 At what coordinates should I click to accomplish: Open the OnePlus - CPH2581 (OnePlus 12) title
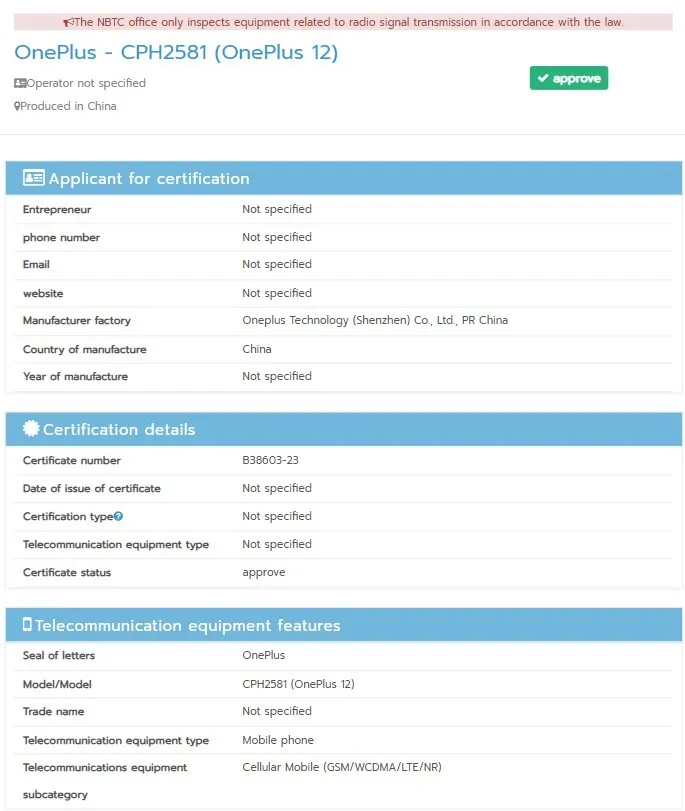pos(176,53)
